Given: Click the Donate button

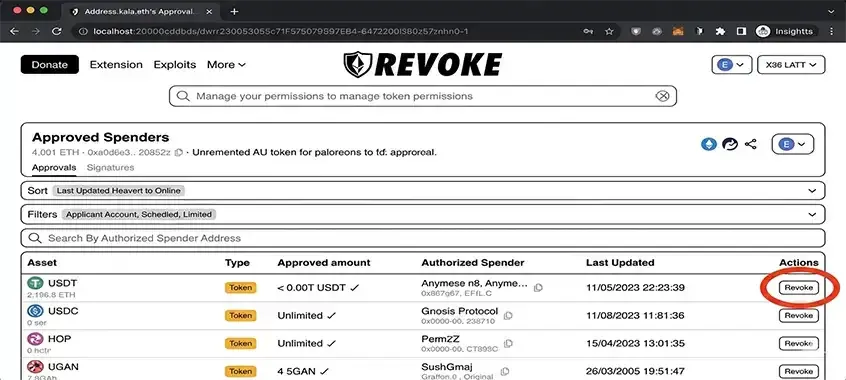Looking at the screenshot, I should pos(50,65).
